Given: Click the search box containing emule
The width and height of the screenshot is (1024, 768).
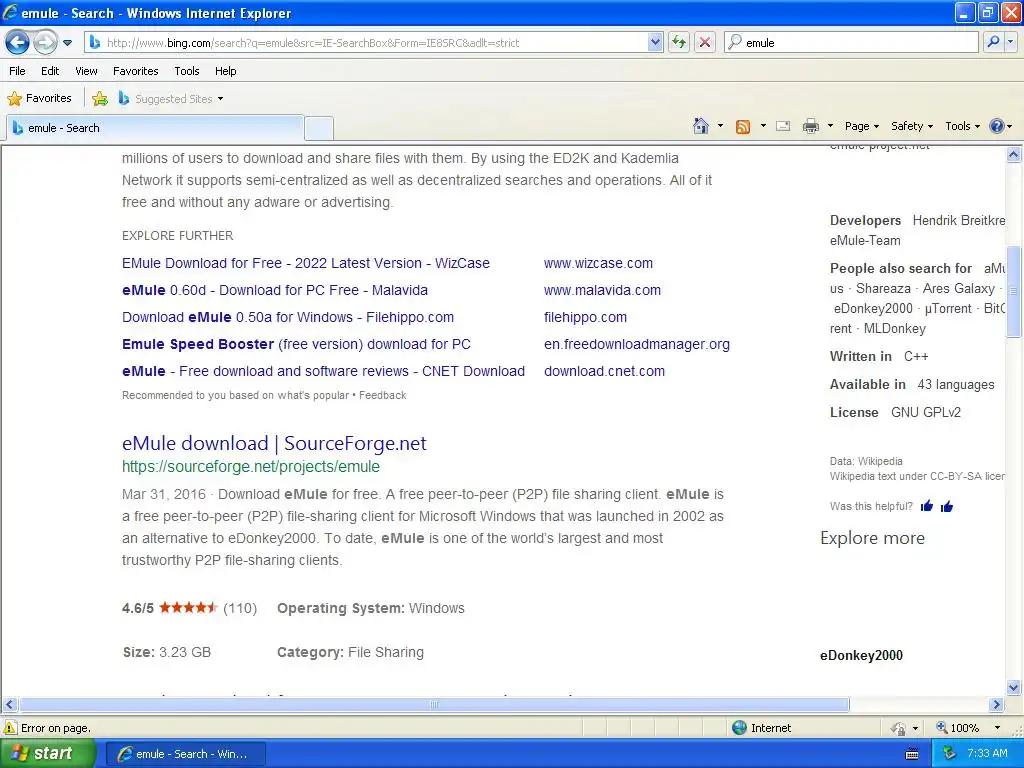Looking at the screenshot, I should (851, 42).
